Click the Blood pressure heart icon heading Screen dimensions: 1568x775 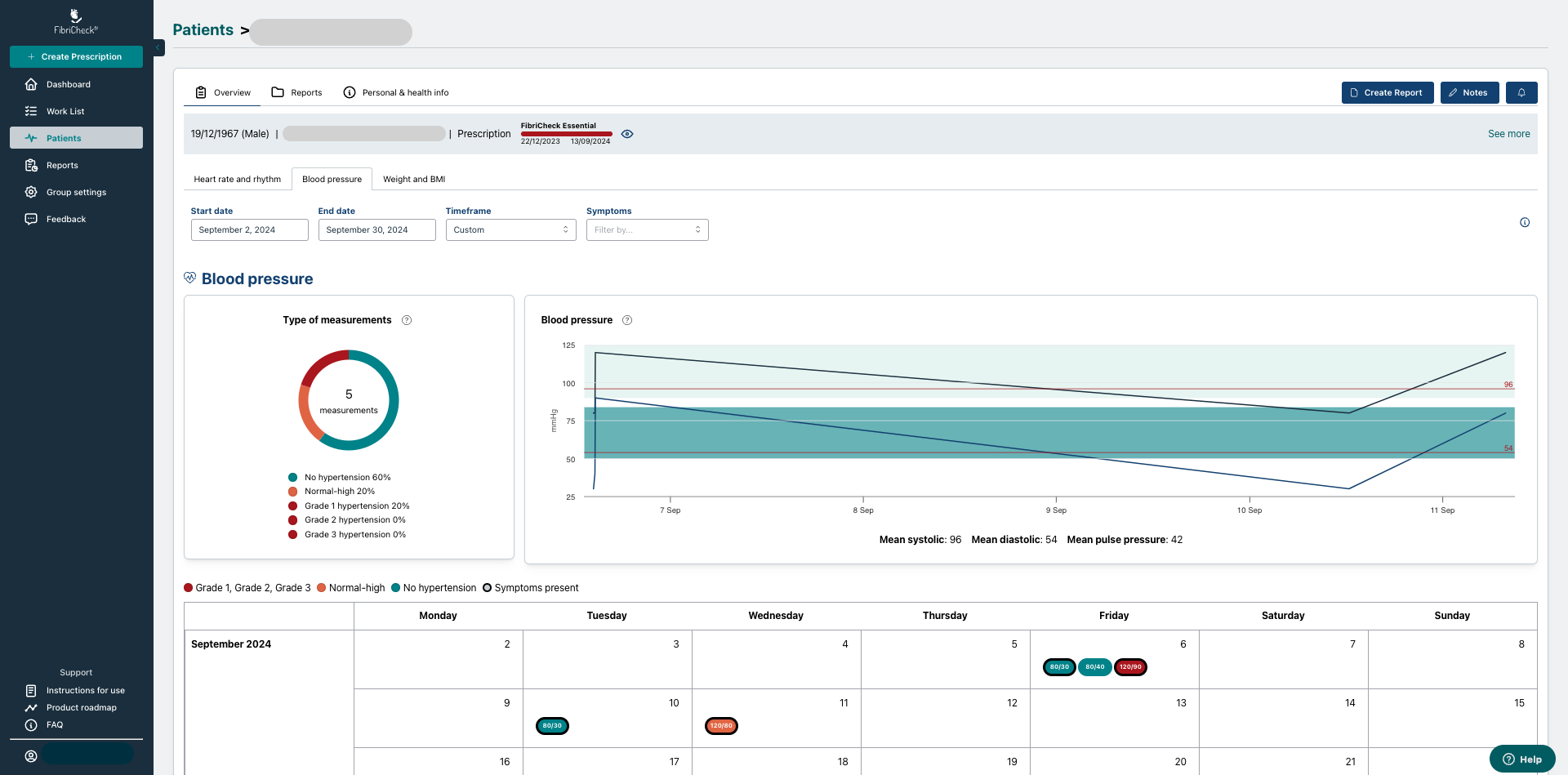[189, 278]
